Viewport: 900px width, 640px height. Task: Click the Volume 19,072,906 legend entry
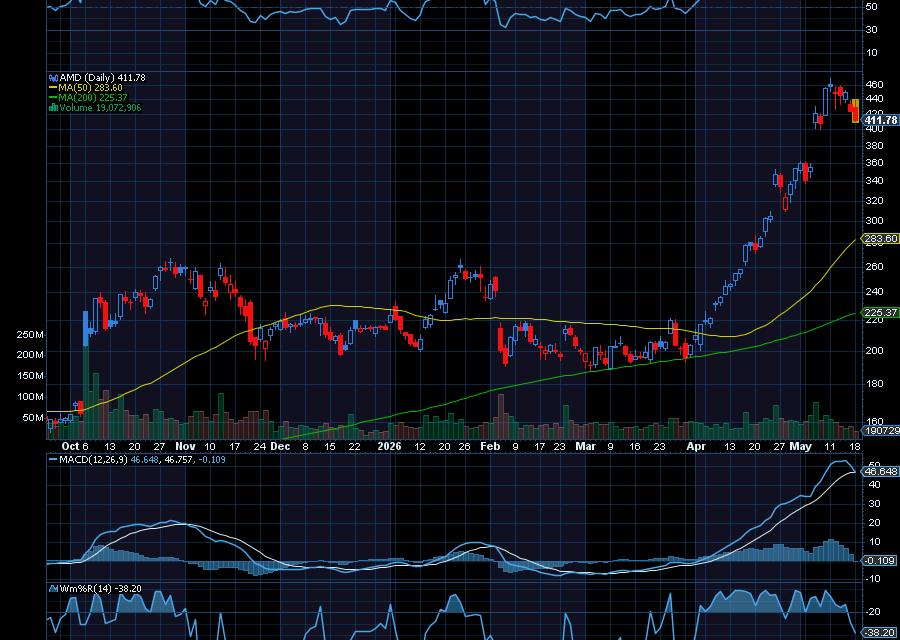coord(100,107)
